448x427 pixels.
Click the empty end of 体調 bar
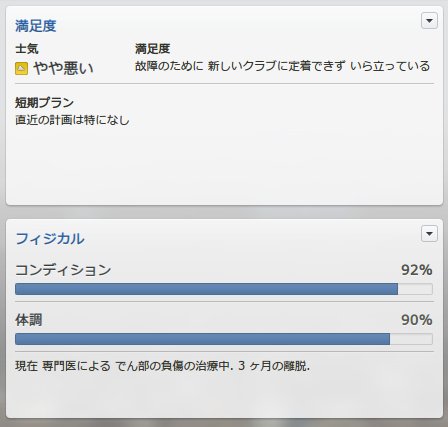click(x=411, y=339)
